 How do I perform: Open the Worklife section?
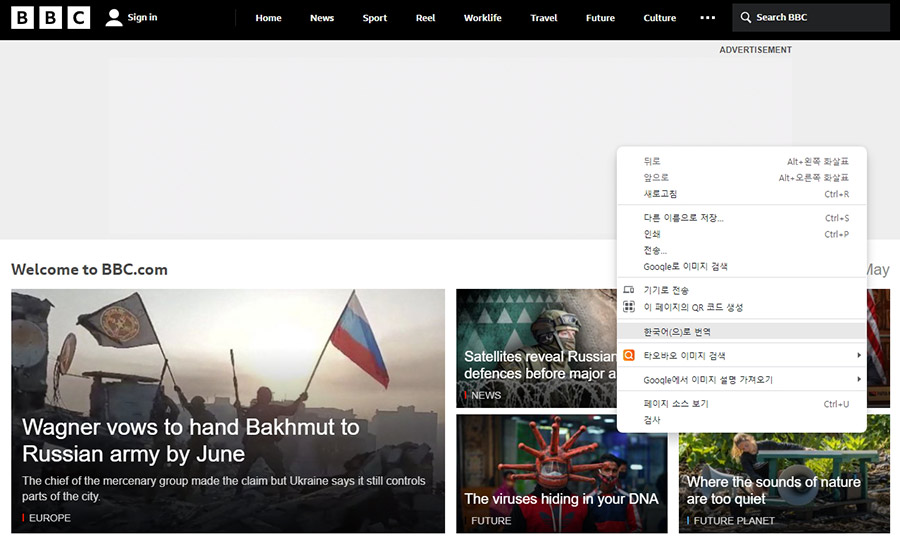(483, 18)
